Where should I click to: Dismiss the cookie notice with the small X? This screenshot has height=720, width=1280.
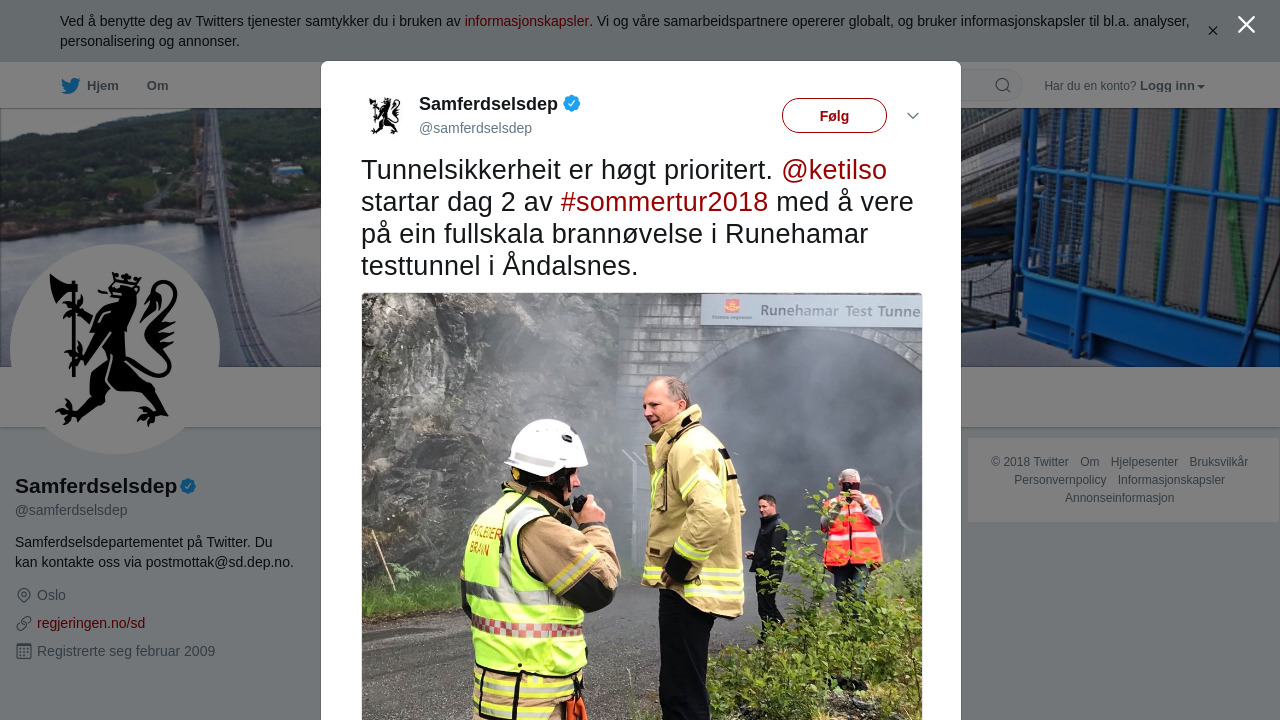click(x=1213, y=31)
